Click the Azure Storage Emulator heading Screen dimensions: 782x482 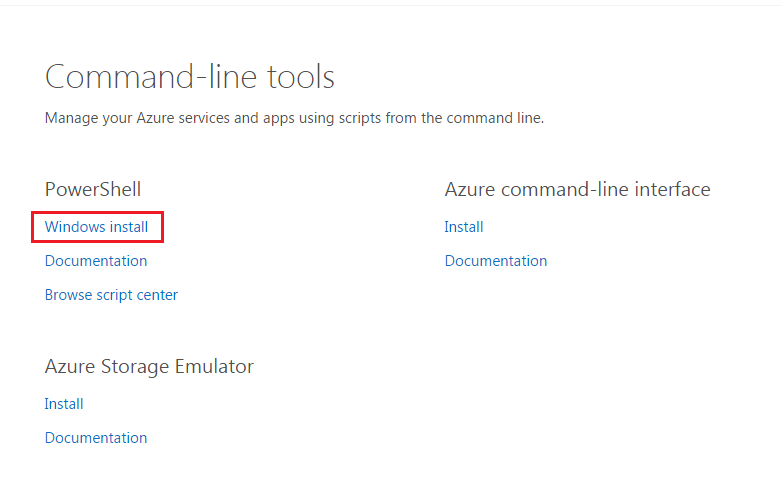[x=149, y=367]
